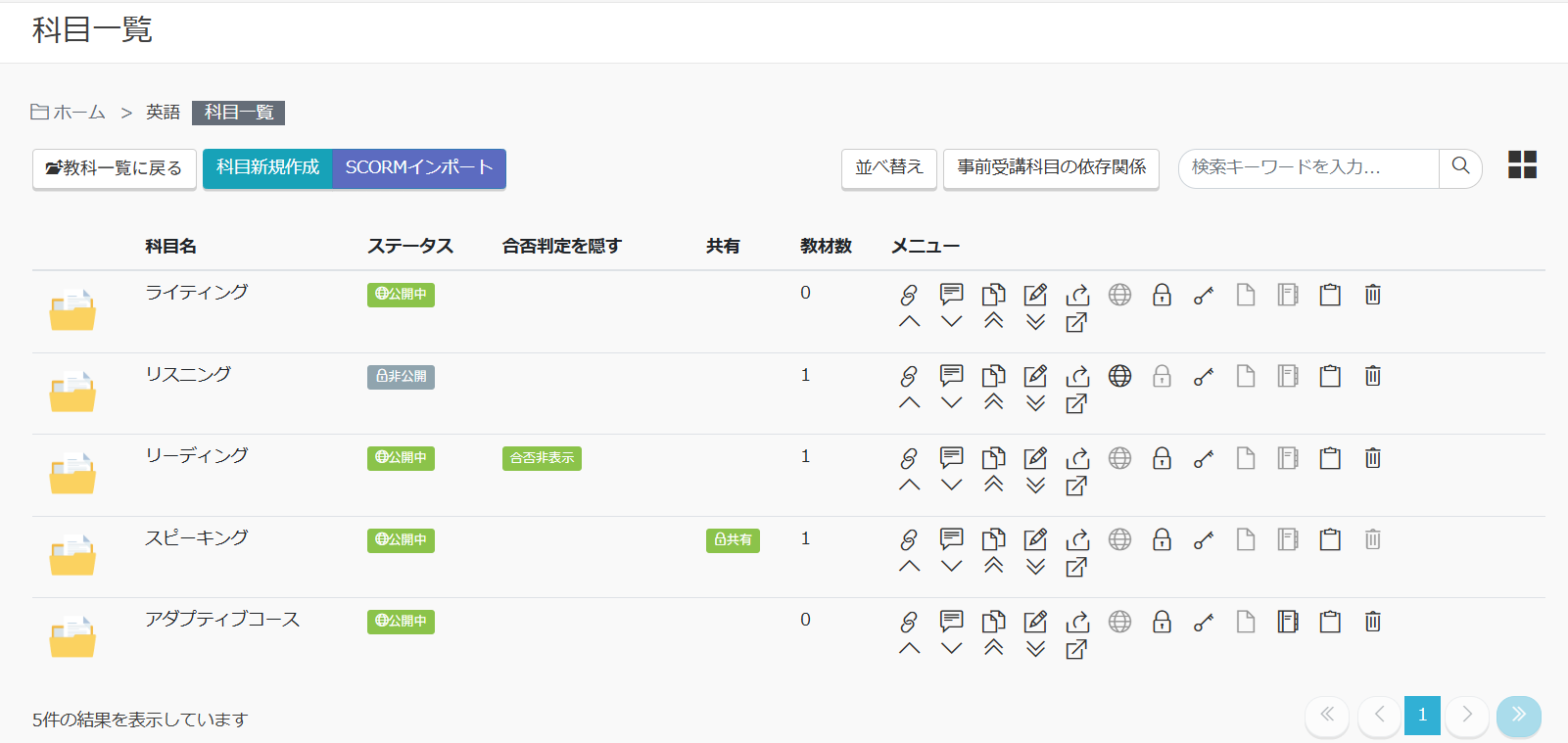Click the lock icon for ライティング
The height and width of the screenshot is (743, 1568).
1162,295
